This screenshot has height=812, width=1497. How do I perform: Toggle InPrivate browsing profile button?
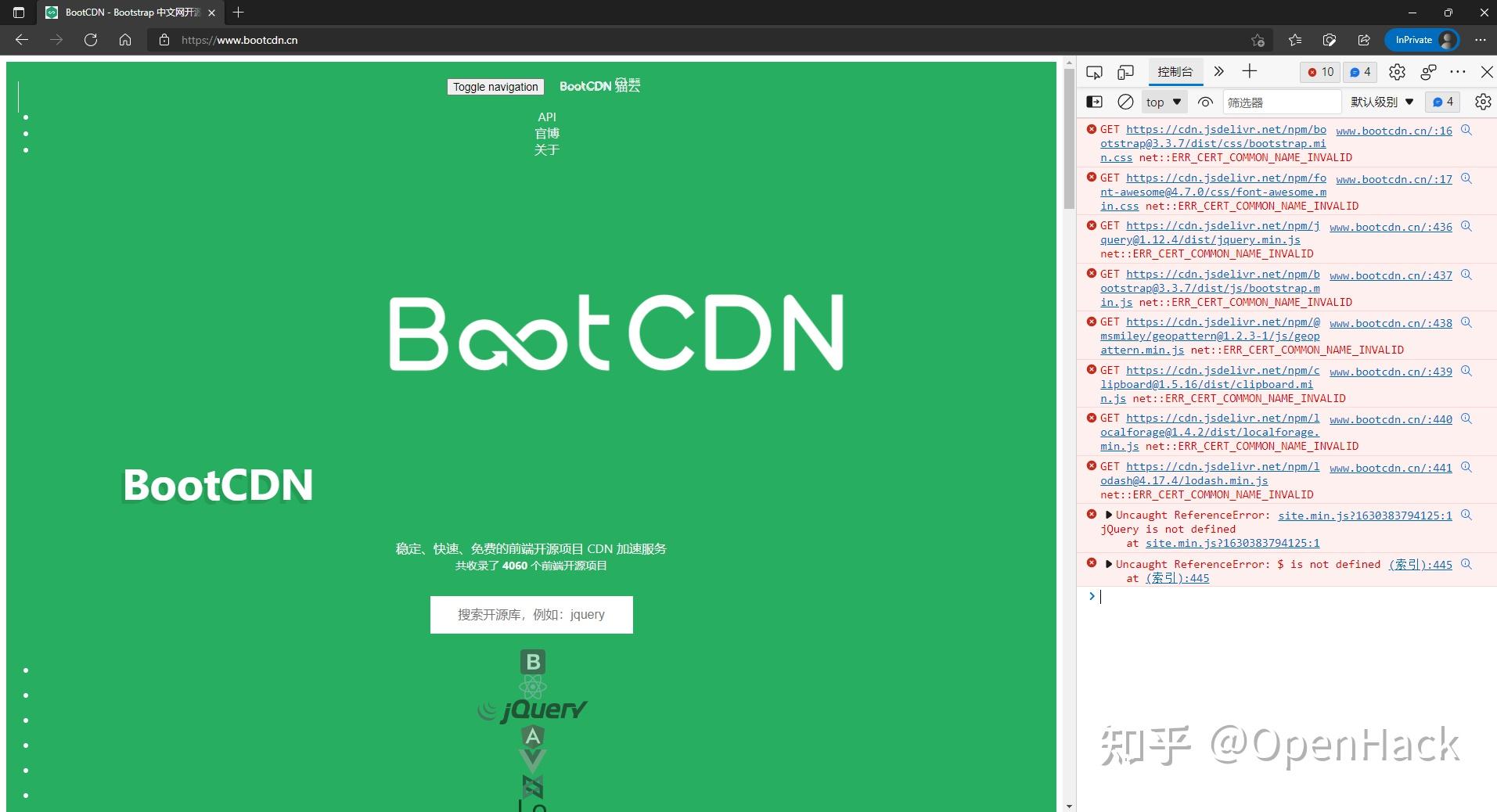click(x=1420, y=39)
